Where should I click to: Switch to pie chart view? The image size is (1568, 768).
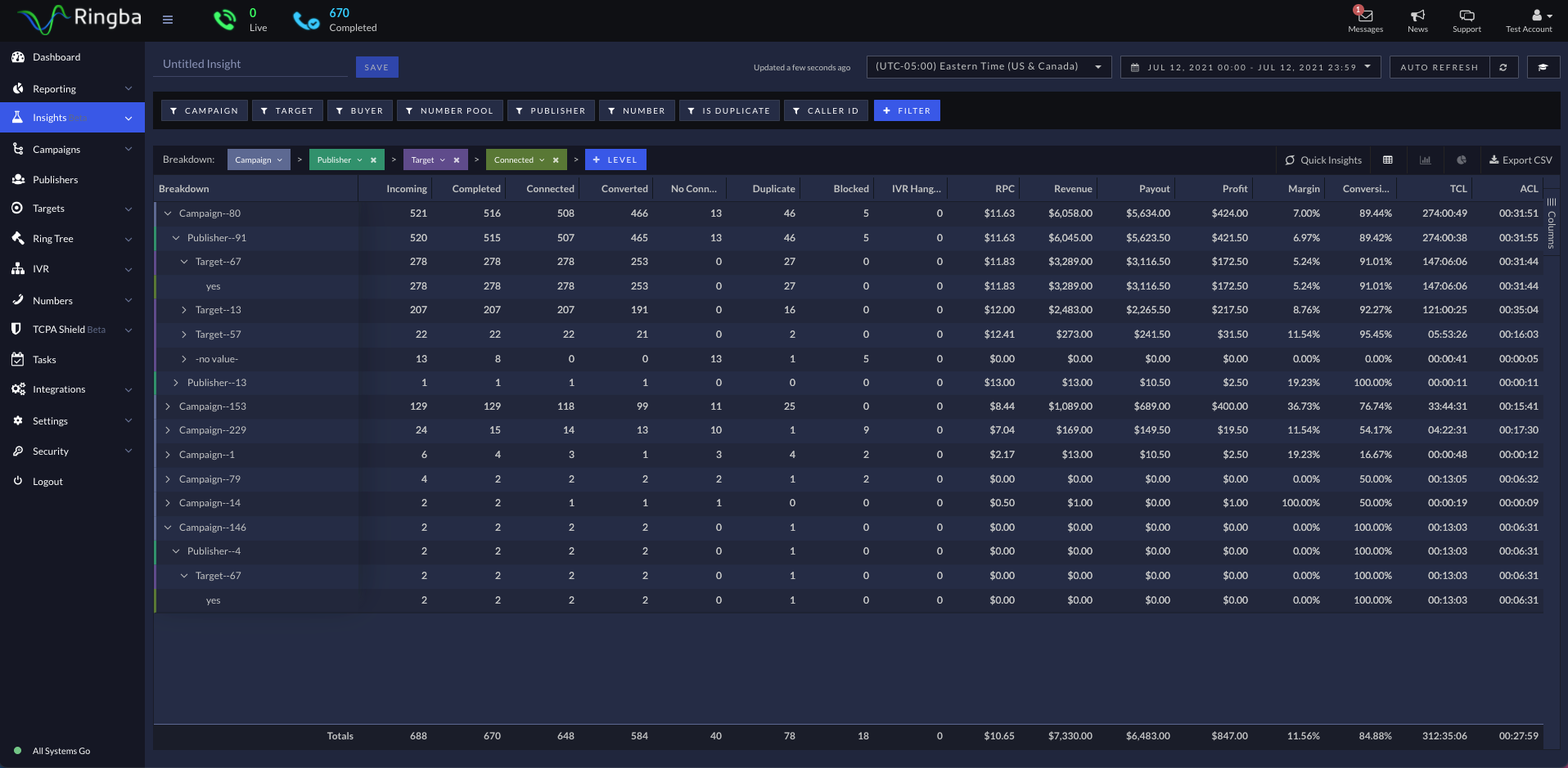(x=1462, y=160)
